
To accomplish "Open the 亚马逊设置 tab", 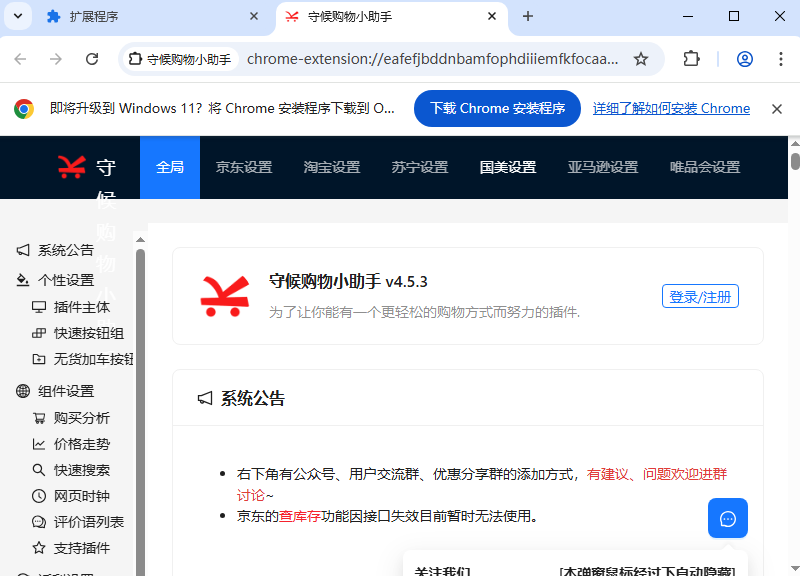I will pos(603,167).
